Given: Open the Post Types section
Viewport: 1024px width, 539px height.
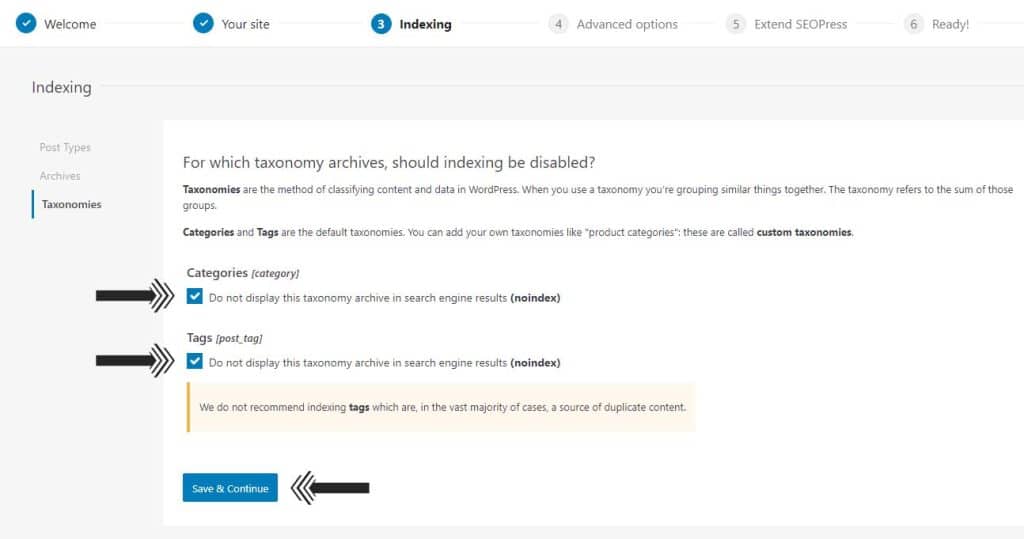Looking at the screenshot, I should (x=65, y=148).
